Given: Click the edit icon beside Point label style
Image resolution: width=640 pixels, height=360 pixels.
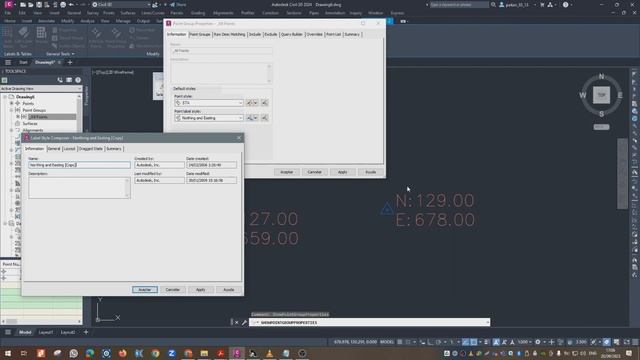Looking at the screenshot, I should pos(249,118).
